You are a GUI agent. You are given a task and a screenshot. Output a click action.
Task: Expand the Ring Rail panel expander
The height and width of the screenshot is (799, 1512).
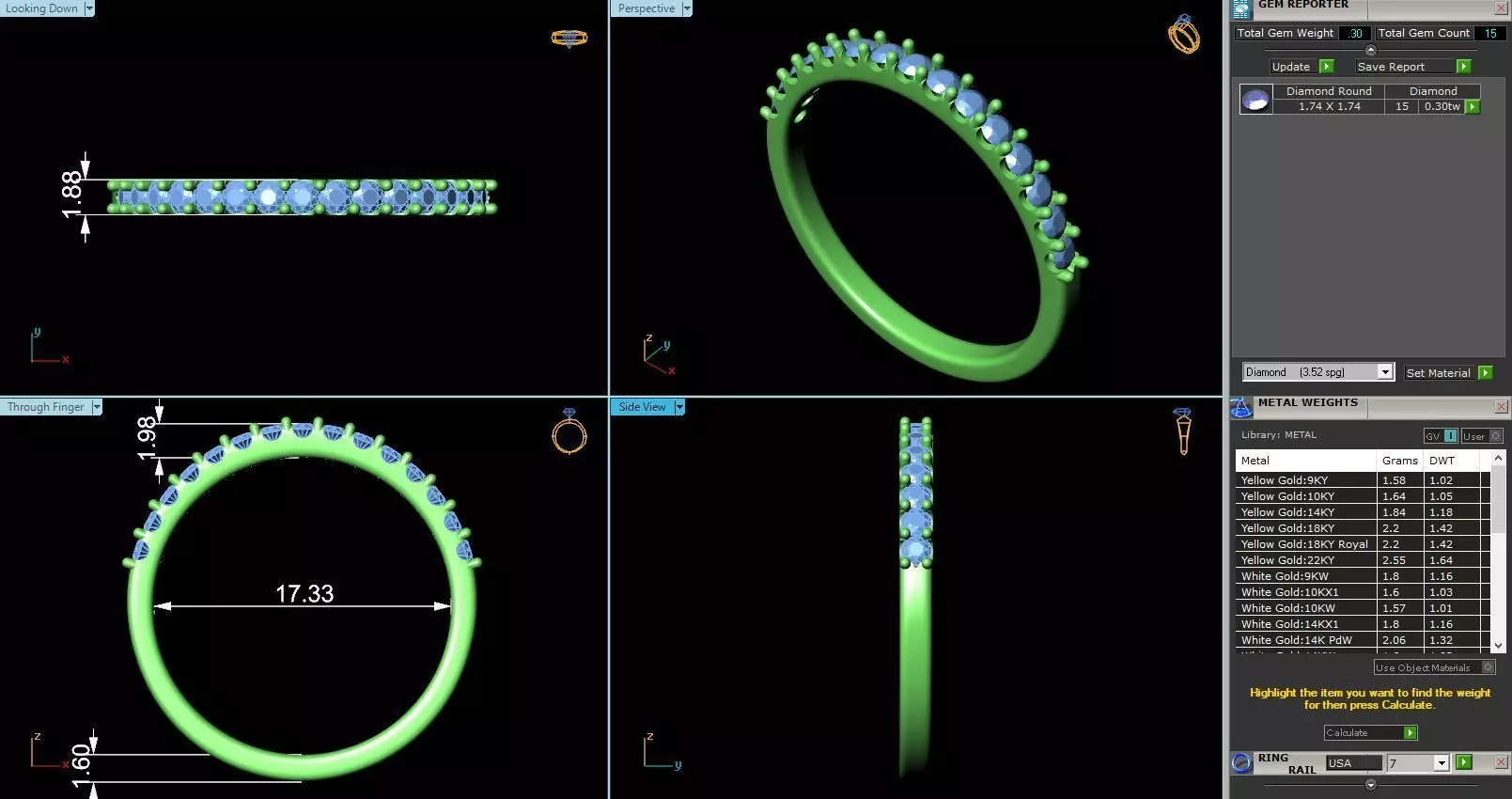click(1370, 784)
